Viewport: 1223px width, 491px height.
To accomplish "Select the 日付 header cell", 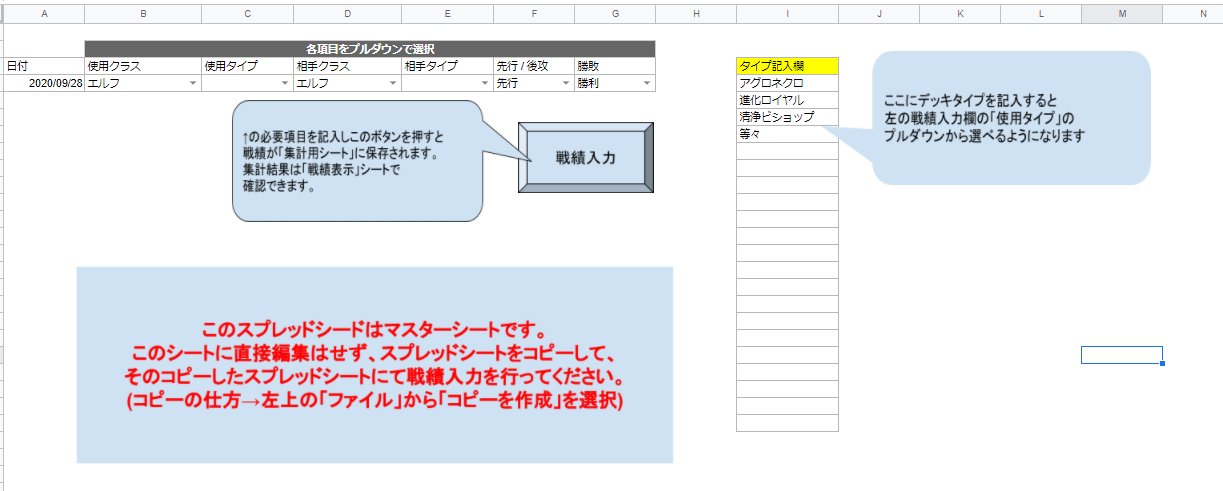I will click(x=43, y=66).
